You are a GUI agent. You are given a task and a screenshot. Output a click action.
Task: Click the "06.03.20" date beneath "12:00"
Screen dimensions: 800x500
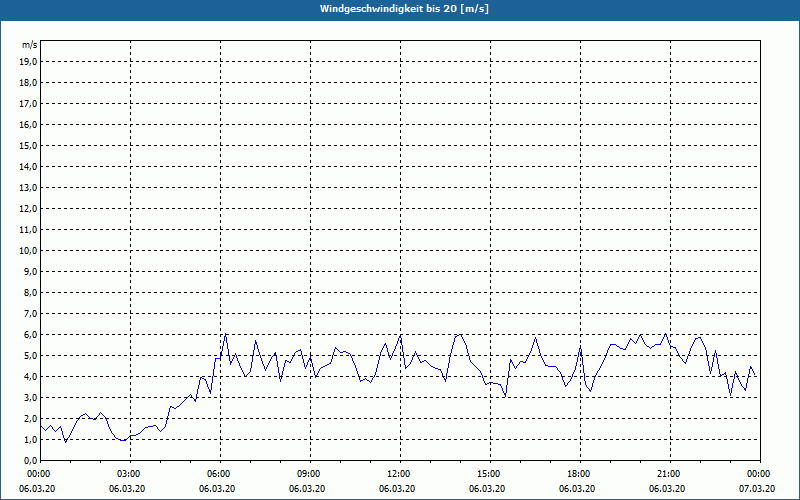pyautogui.click(x=397, y=489)
